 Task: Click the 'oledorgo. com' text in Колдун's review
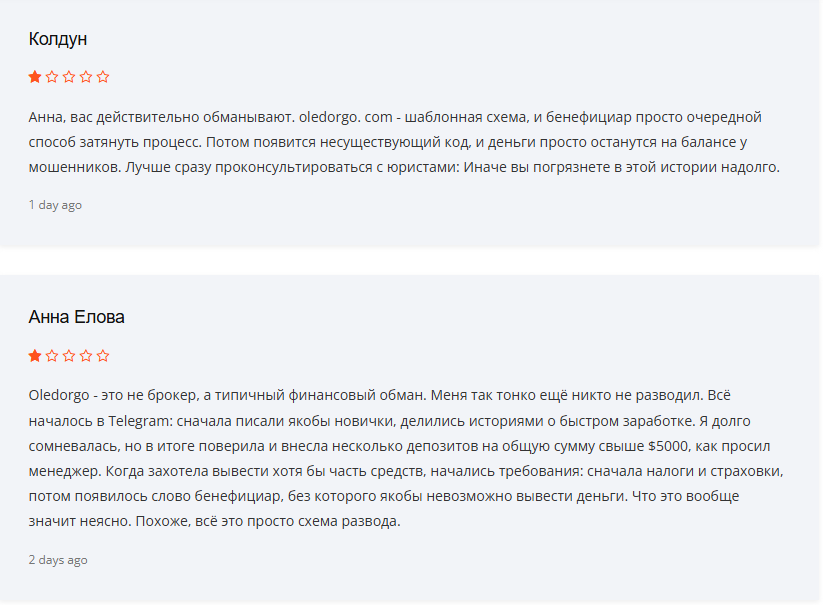click(x=346, y=117)
